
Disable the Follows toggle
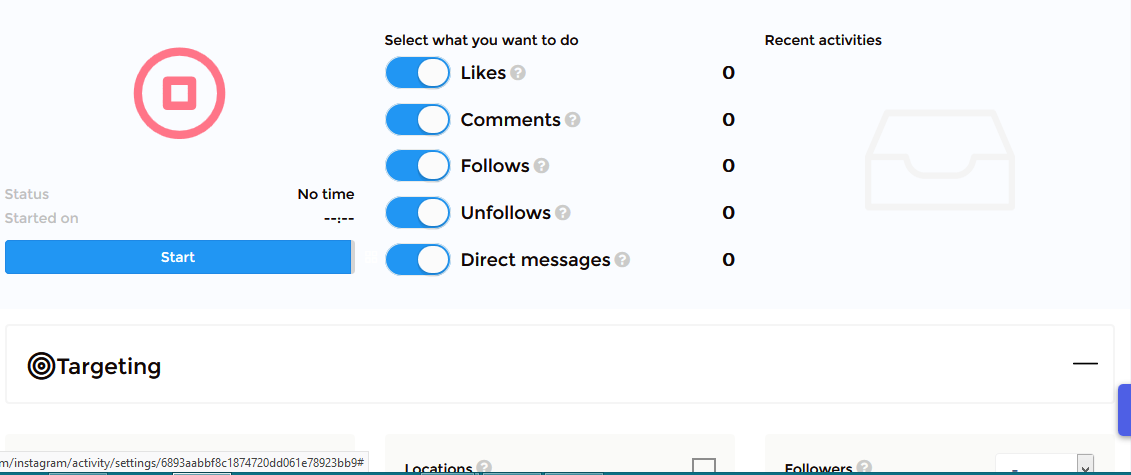coord(418,166)
